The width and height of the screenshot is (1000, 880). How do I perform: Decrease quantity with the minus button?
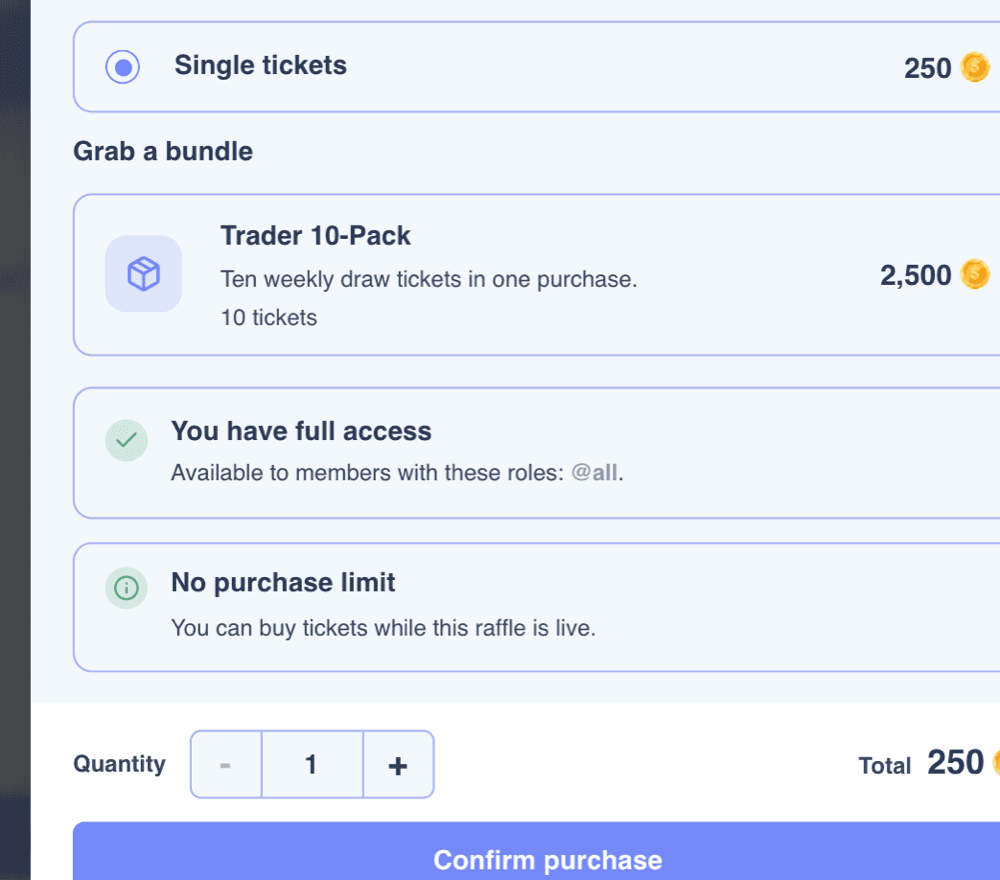coord(226,764)
